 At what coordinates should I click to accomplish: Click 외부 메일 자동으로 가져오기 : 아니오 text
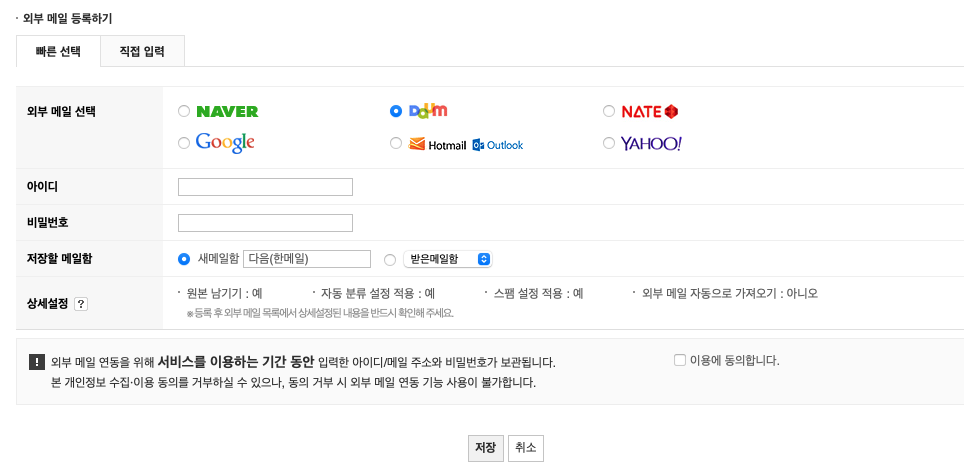point(730,294)
